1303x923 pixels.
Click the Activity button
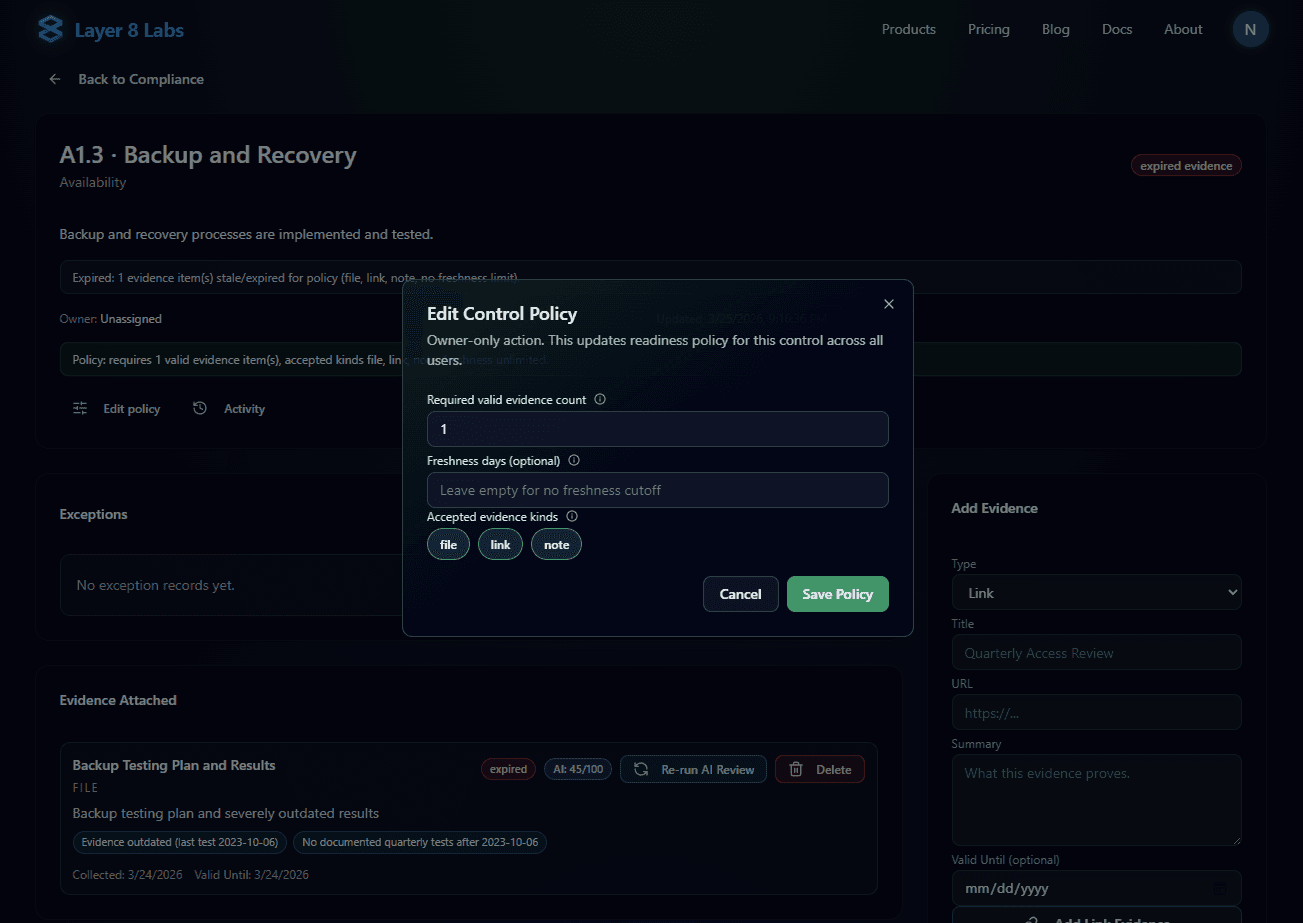point(229,408)
